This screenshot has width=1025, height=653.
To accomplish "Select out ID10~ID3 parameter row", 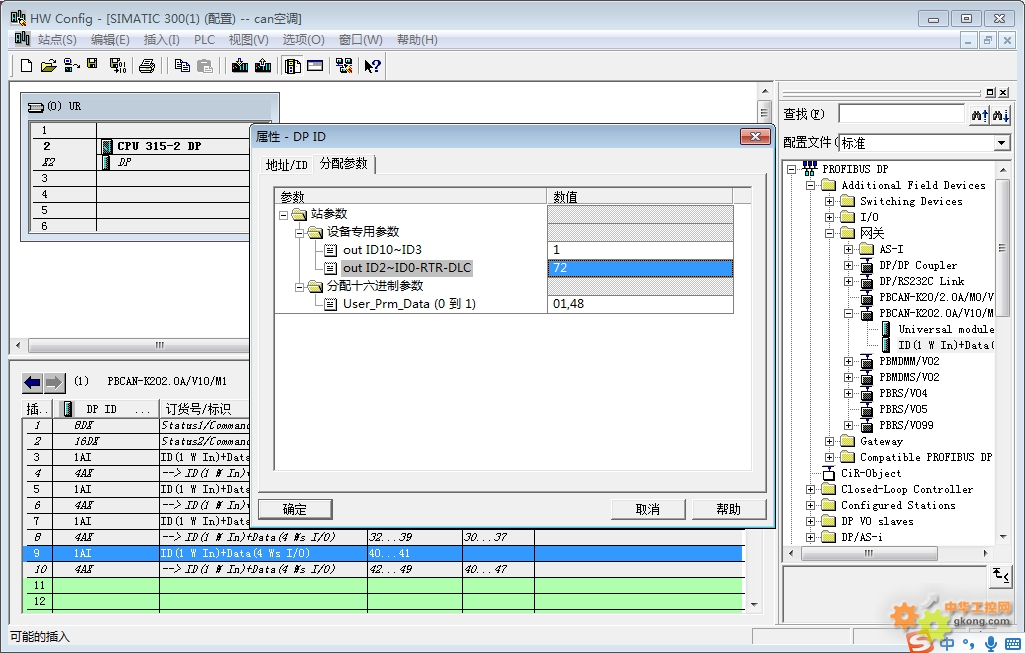I will click(382, 250).
